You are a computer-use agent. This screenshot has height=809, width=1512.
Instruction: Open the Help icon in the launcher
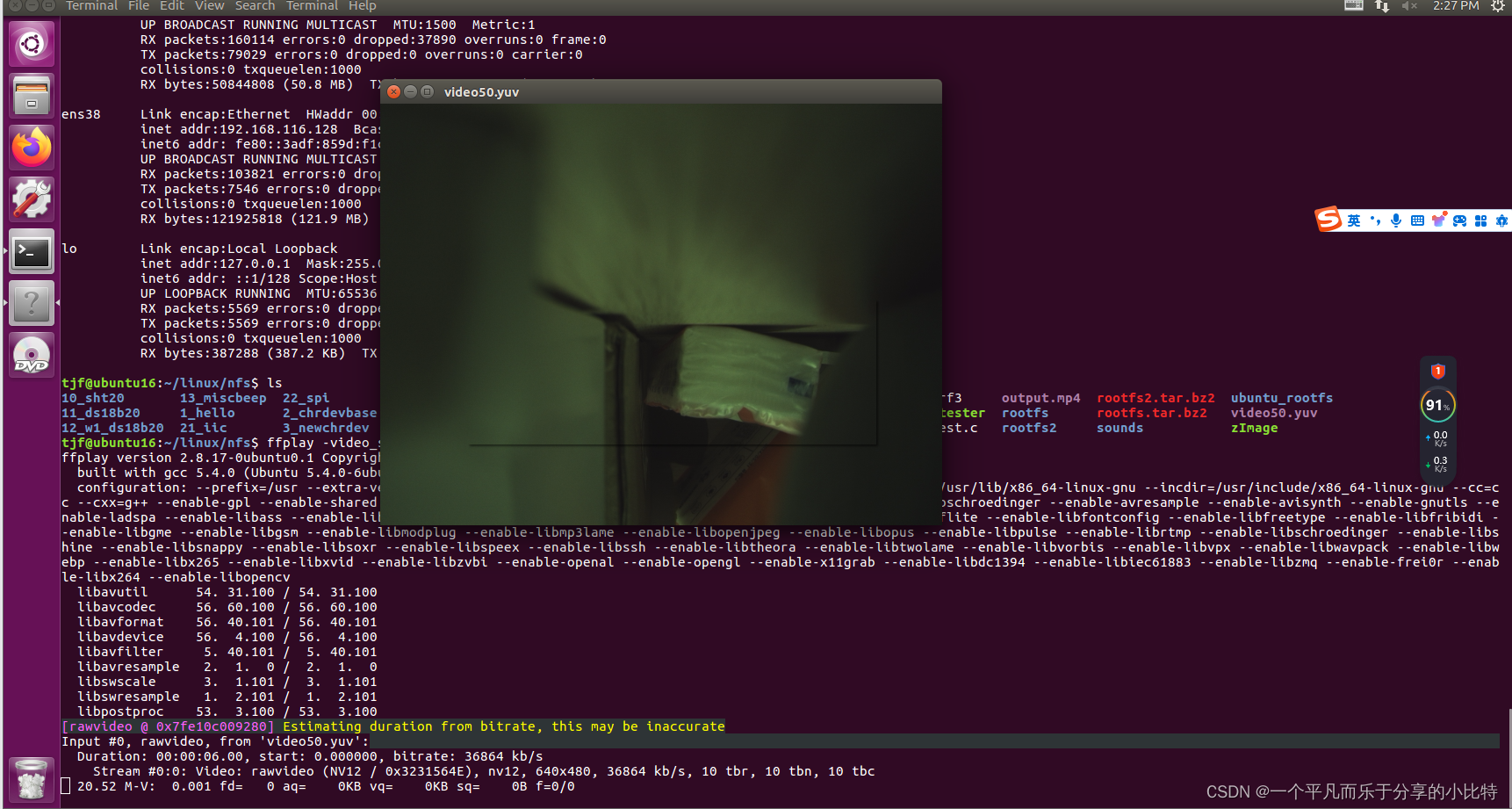pos(32,303)
